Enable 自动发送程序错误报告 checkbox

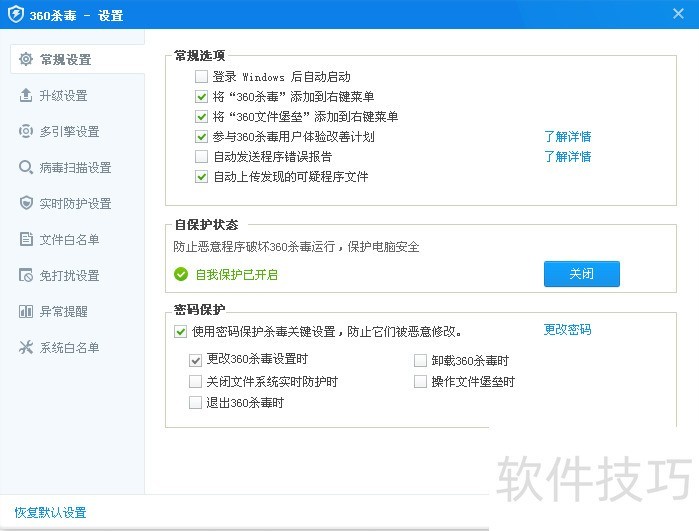201,156
